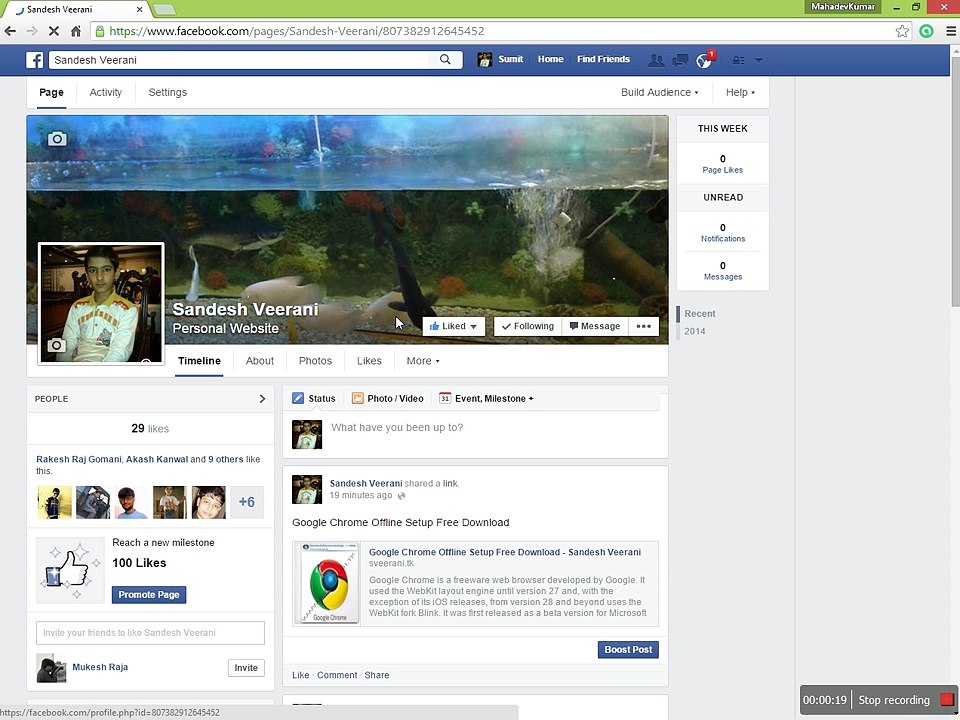
Task: Expand the PEOPLE section chevron
Action: coord(262,399)
